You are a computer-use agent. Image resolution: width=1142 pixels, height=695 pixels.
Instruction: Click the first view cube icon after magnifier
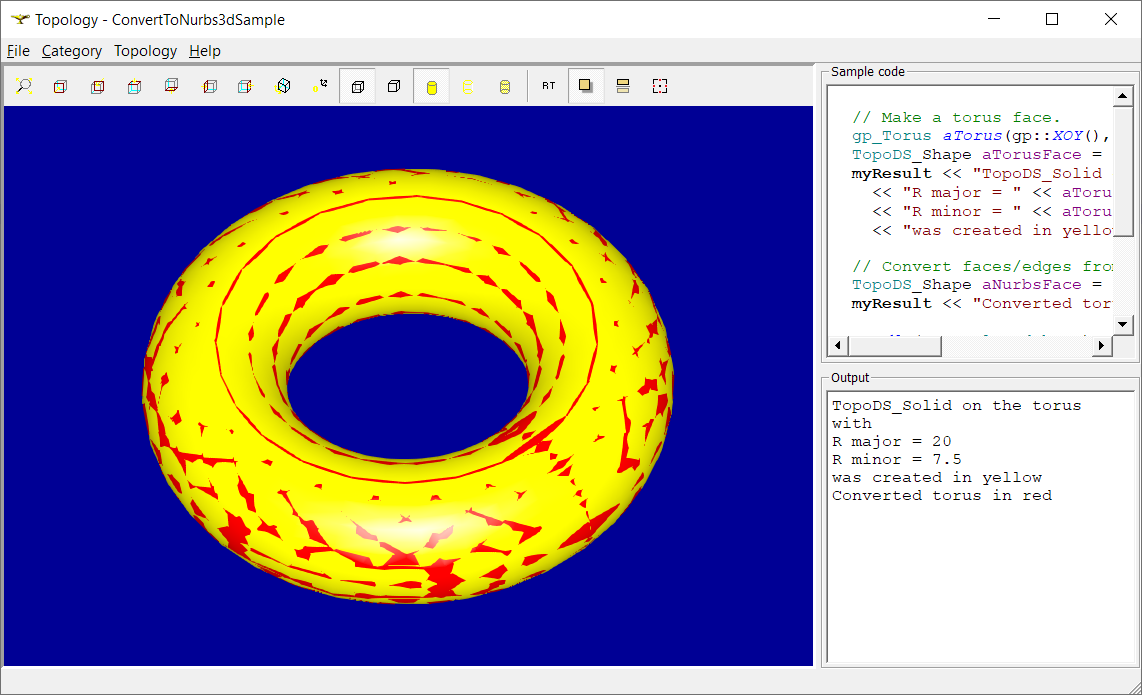[x=60, y=87]
